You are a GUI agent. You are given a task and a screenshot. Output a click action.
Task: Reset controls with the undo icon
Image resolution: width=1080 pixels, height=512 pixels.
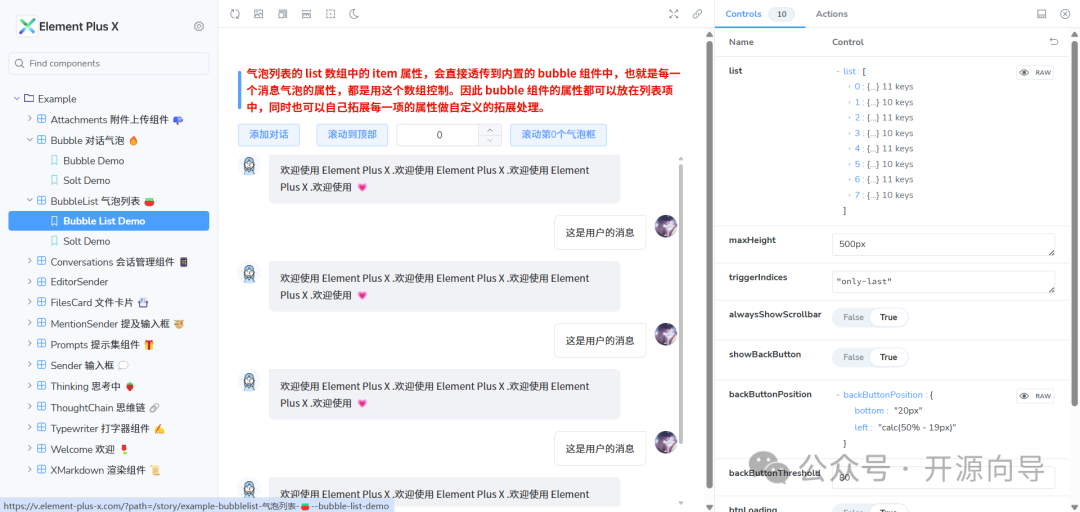pyautogui.click(x=1053, y=42)
